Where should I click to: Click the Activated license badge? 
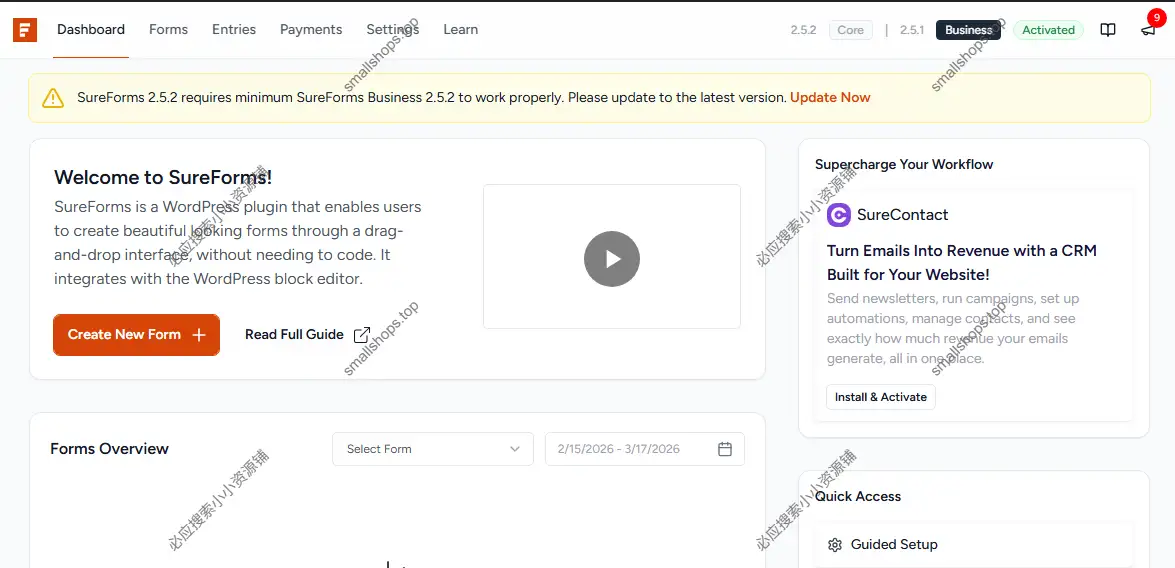pyautogui.click(x=1048, y=30)
